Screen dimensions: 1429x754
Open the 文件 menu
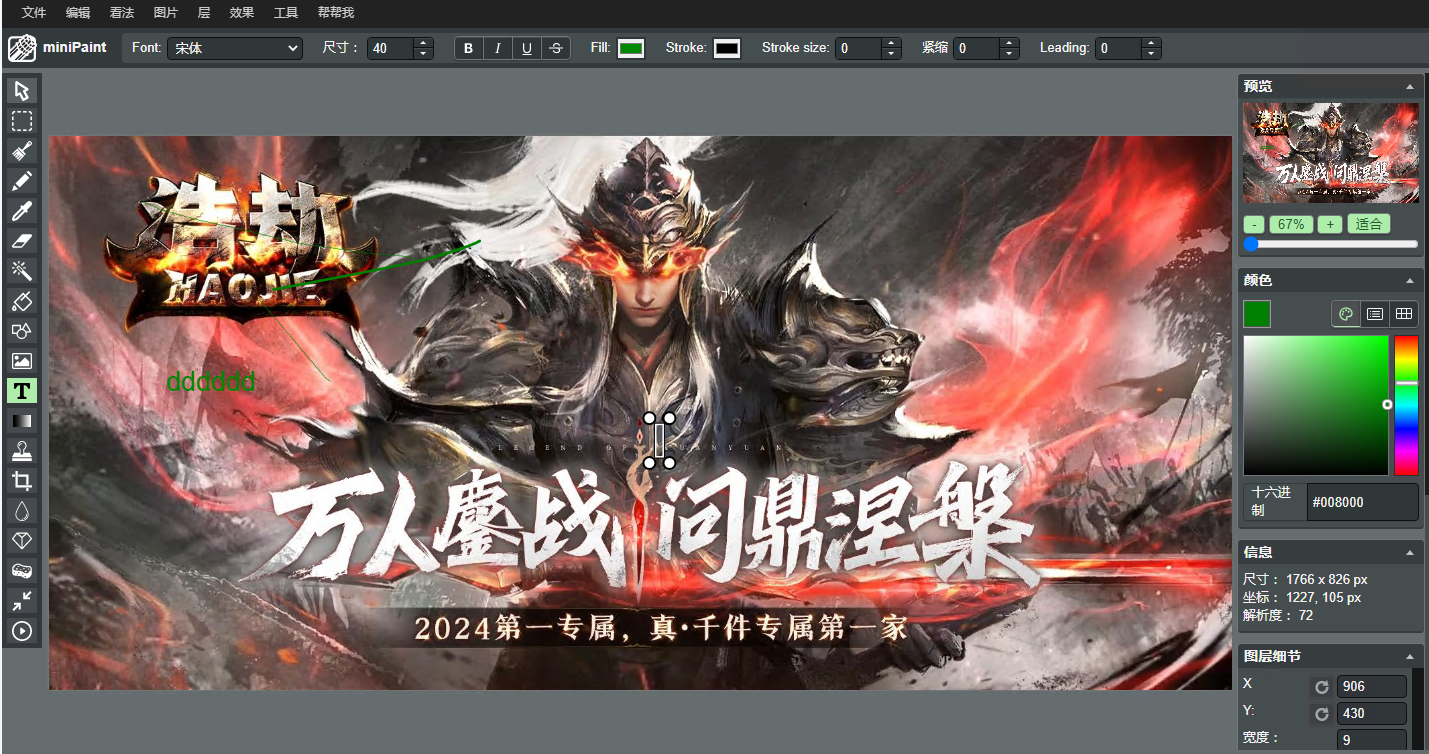(34, 13)
